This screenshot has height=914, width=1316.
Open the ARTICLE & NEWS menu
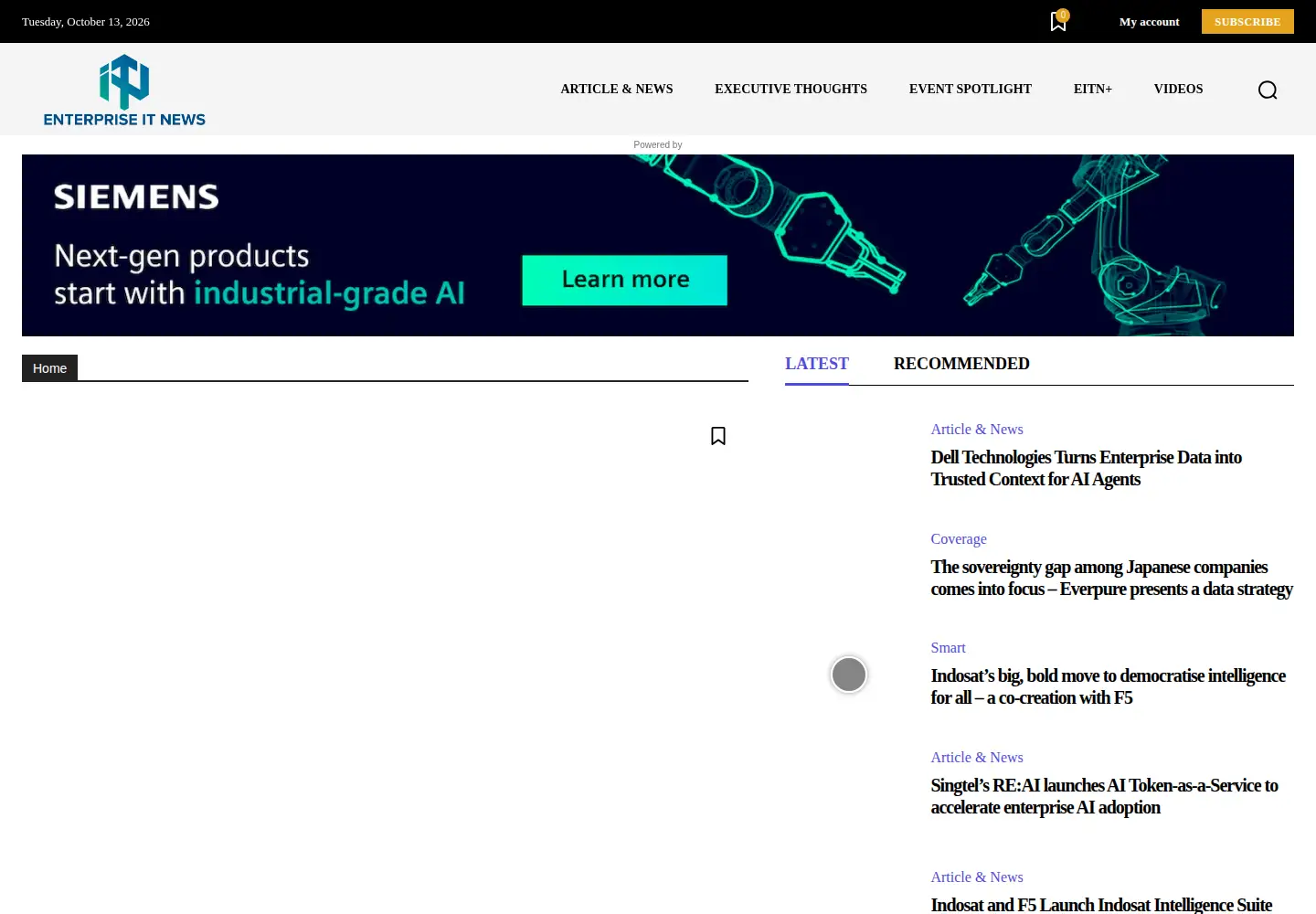(617, 89)
